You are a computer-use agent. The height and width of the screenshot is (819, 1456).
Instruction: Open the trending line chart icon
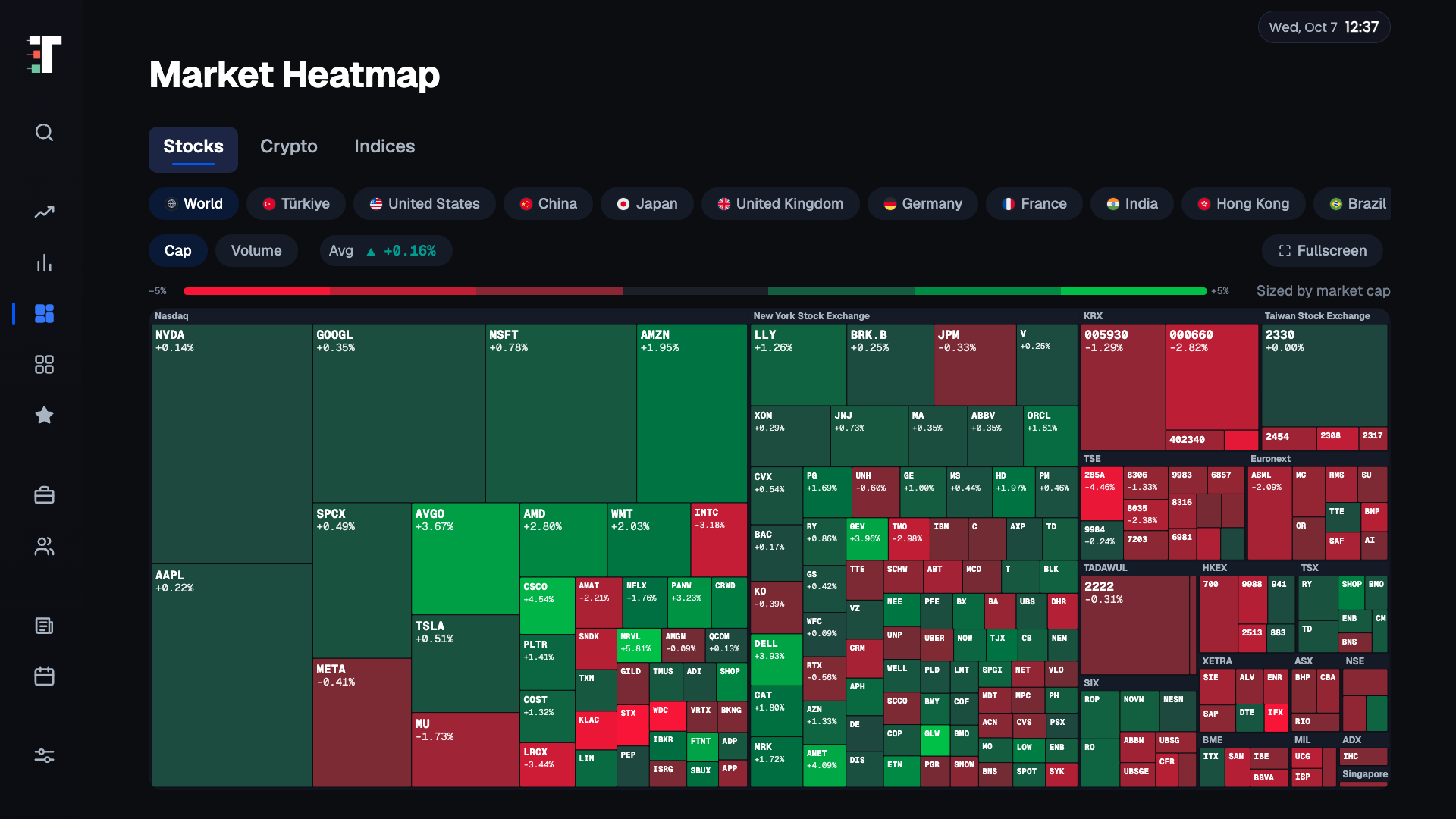(x=44, y=212)
